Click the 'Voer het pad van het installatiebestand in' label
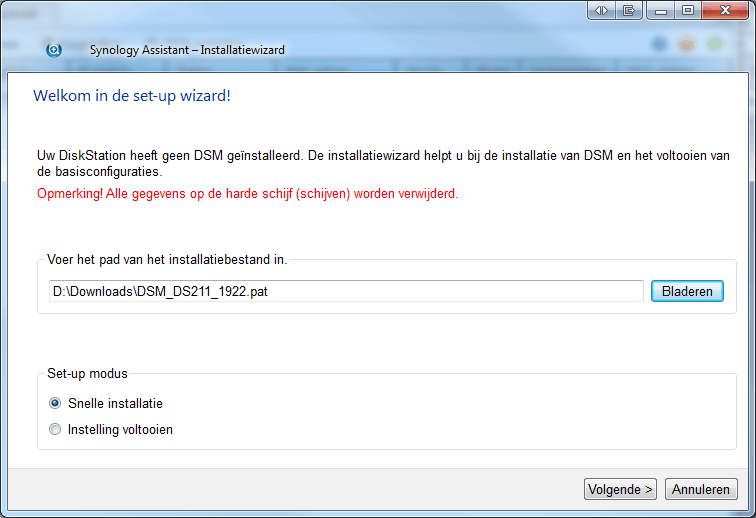Viewport: 756px width, 518px height. tap(167, 260)
